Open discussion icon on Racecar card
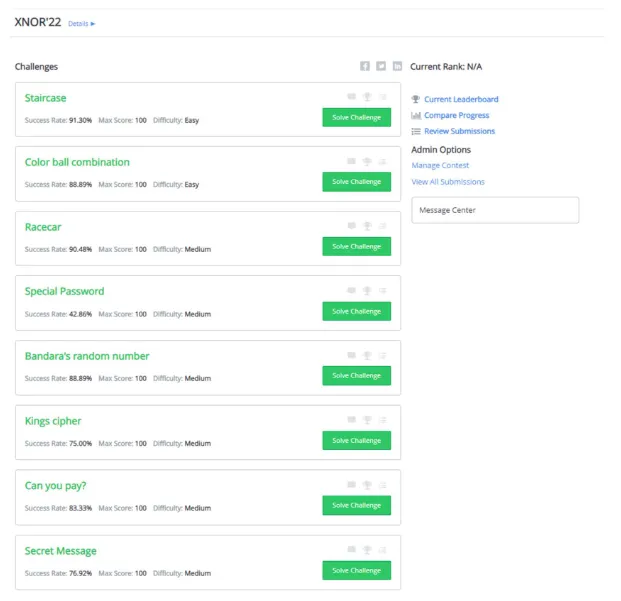This screenshot has height=601, width=621. coord(351,226)
